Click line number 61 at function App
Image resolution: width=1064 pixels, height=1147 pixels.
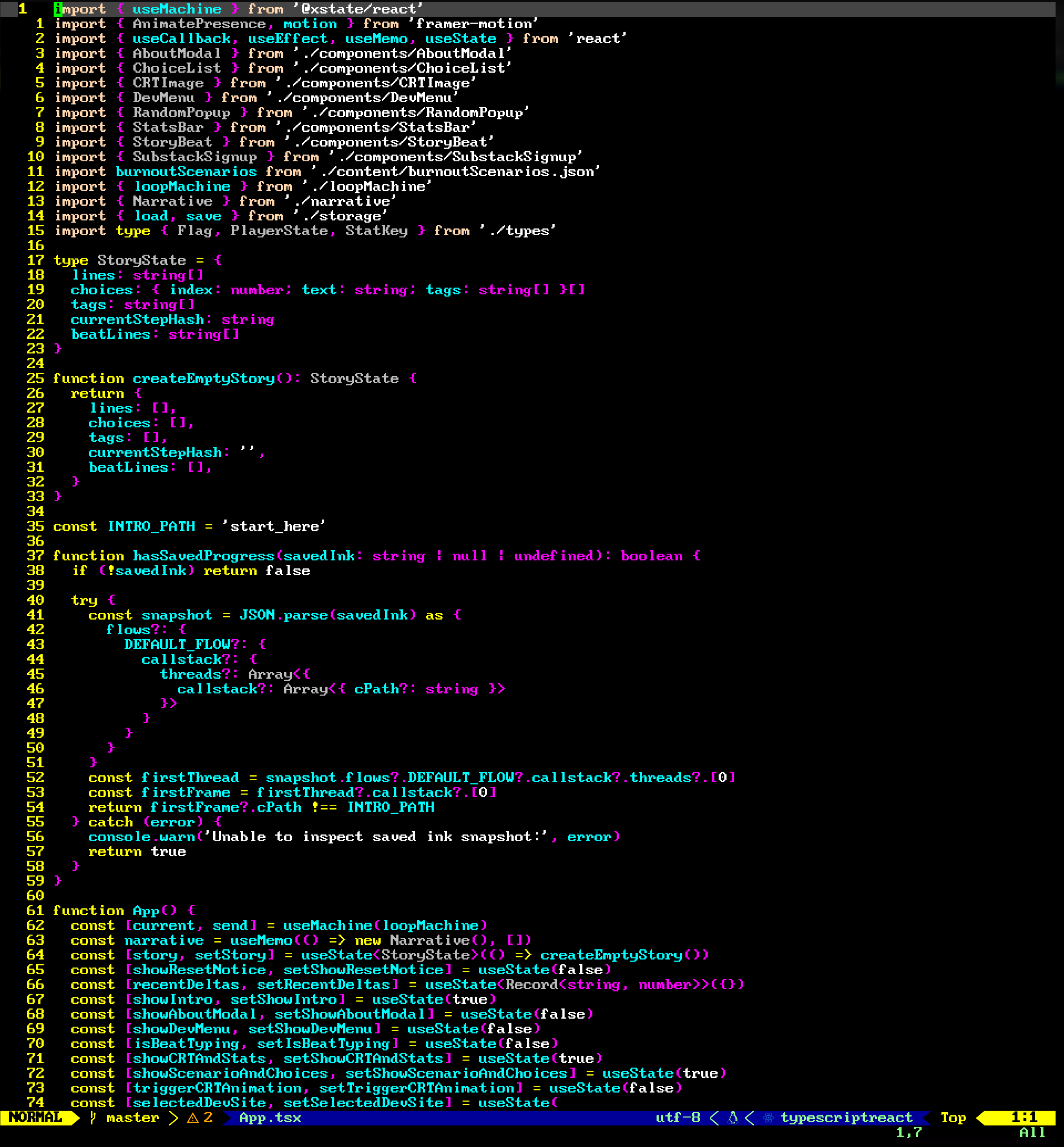pyautogui.click(x=35, y=911)
